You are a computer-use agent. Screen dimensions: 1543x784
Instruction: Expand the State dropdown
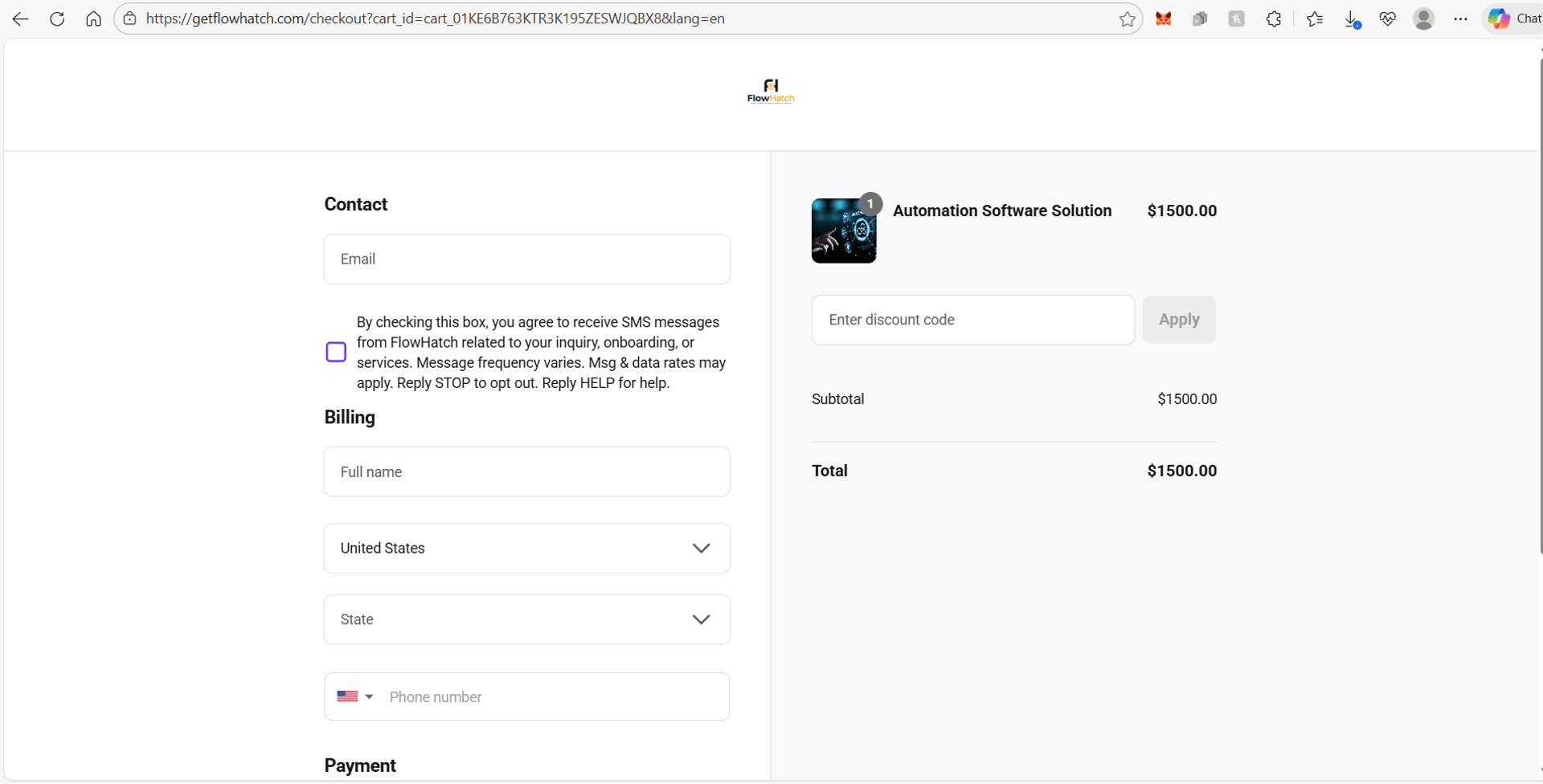[526, 619]
